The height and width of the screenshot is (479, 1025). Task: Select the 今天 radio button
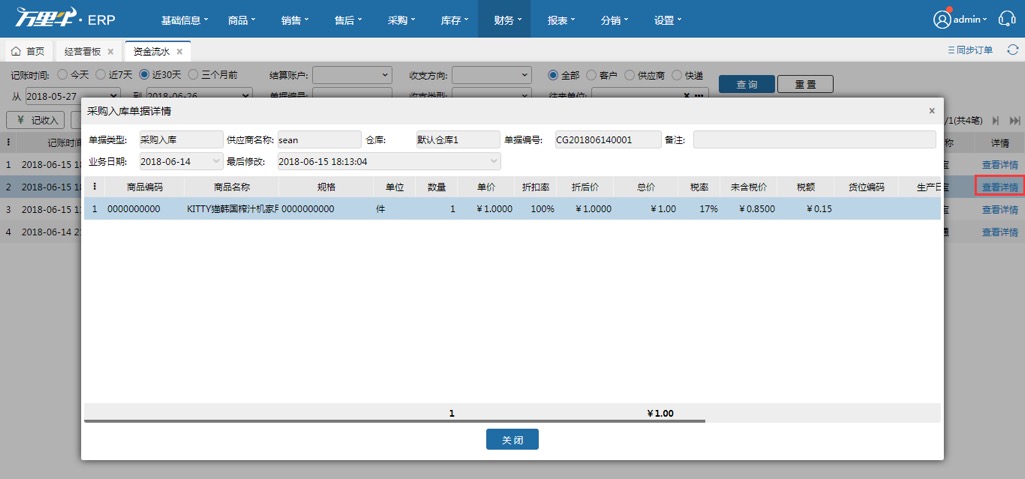point(63,75)
